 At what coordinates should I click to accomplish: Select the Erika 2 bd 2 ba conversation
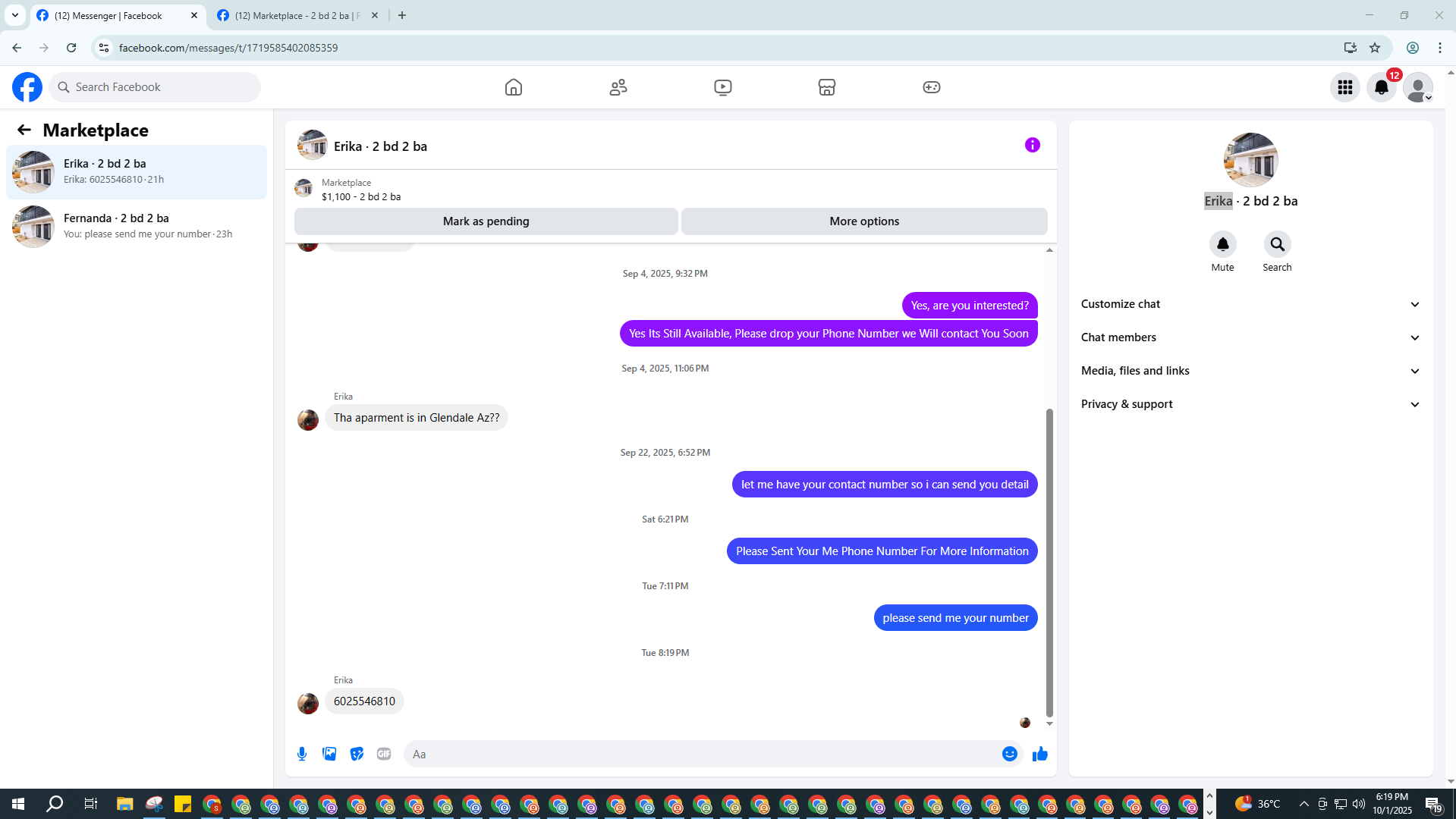coord(137,172)
